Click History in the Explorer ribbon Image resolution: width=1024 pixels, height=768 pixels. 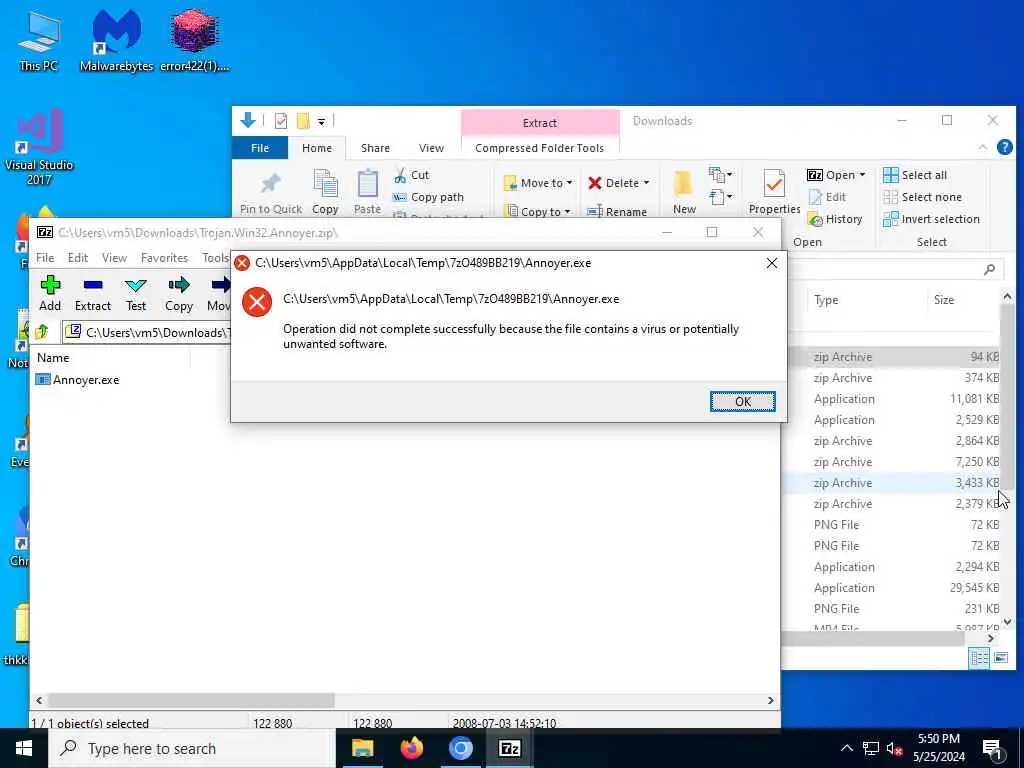[x=835, y=219]
